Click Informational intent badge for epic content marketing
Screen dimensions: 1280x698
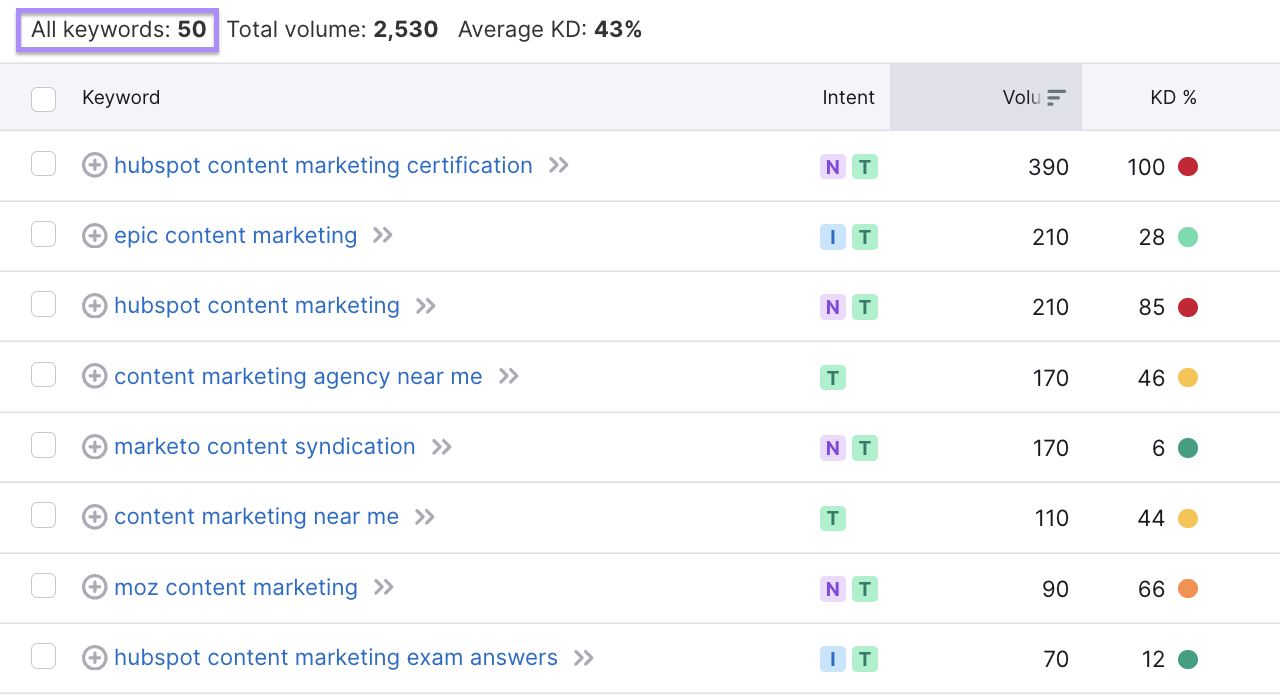point(832,237)
